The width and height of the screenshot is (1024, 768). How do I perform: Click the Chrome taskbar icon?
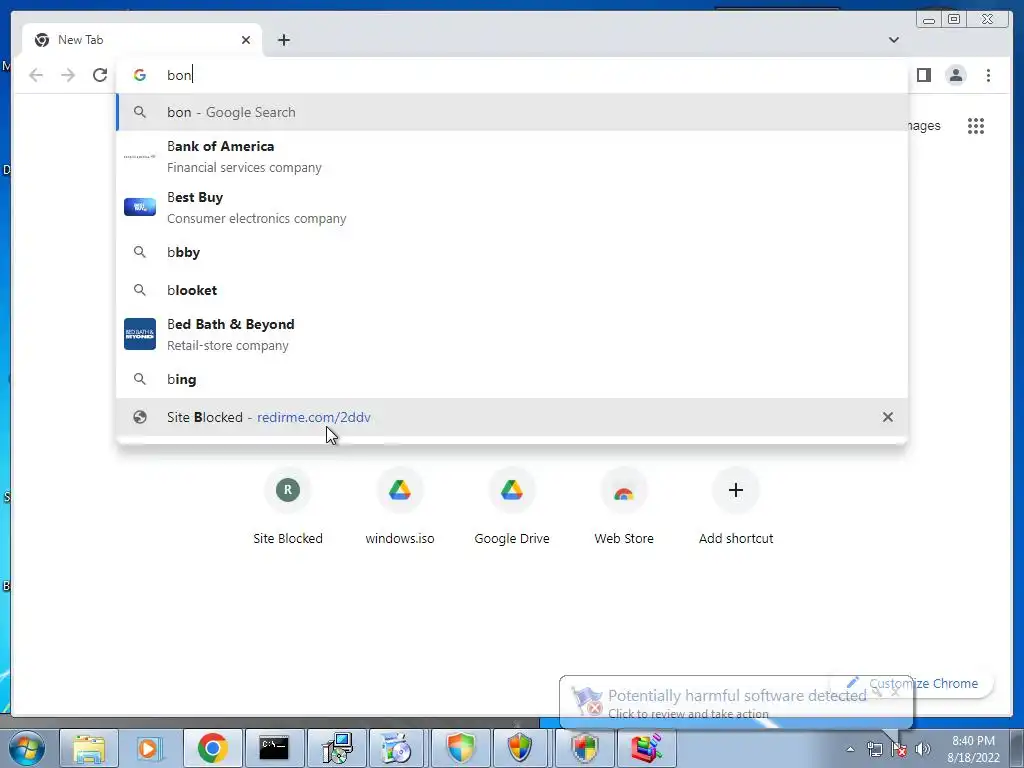pyautogui.click(x=212, y=748)
